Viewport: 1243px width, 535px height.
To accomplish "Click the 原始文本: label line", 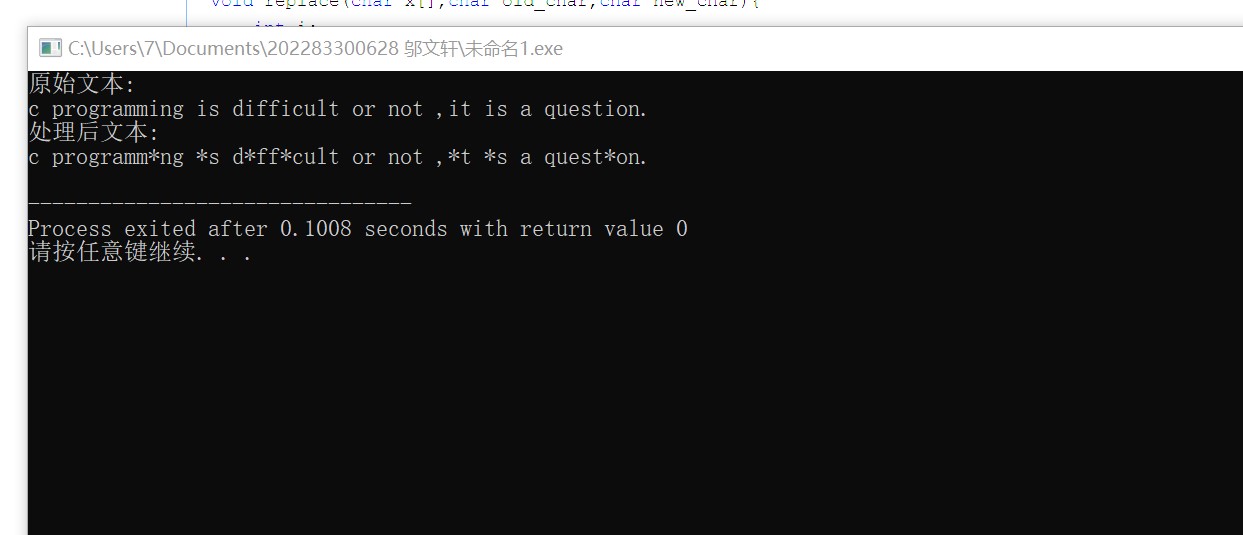I will pyautogui.click(x=82, y=85).
